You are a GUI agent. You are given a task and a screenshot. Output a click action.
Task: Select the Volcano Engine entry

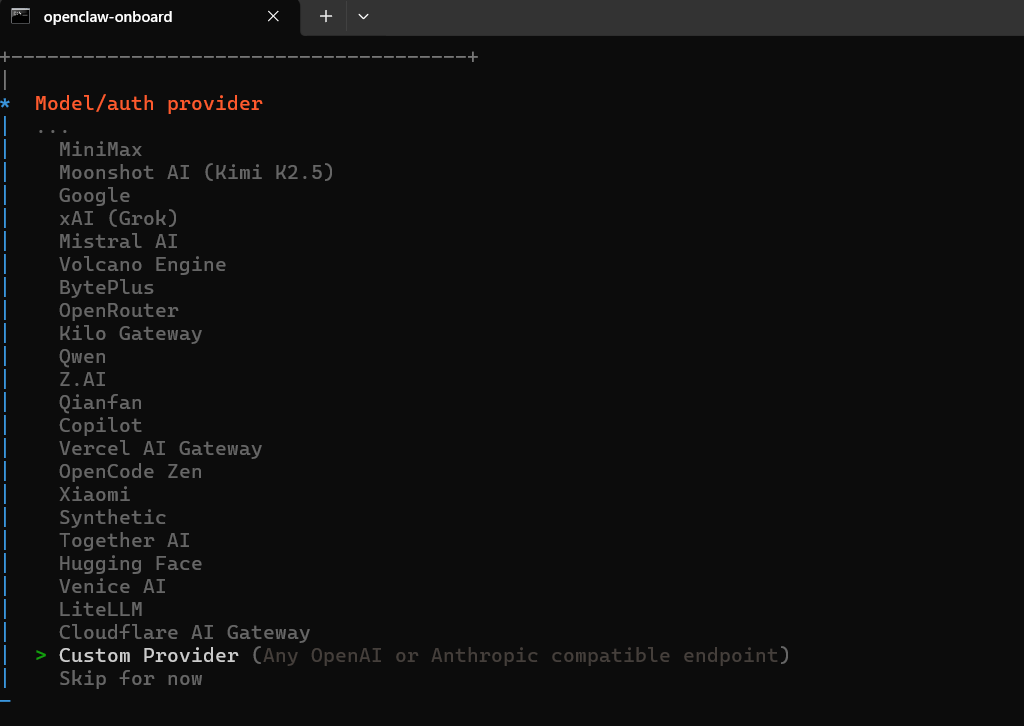[142, 264]
